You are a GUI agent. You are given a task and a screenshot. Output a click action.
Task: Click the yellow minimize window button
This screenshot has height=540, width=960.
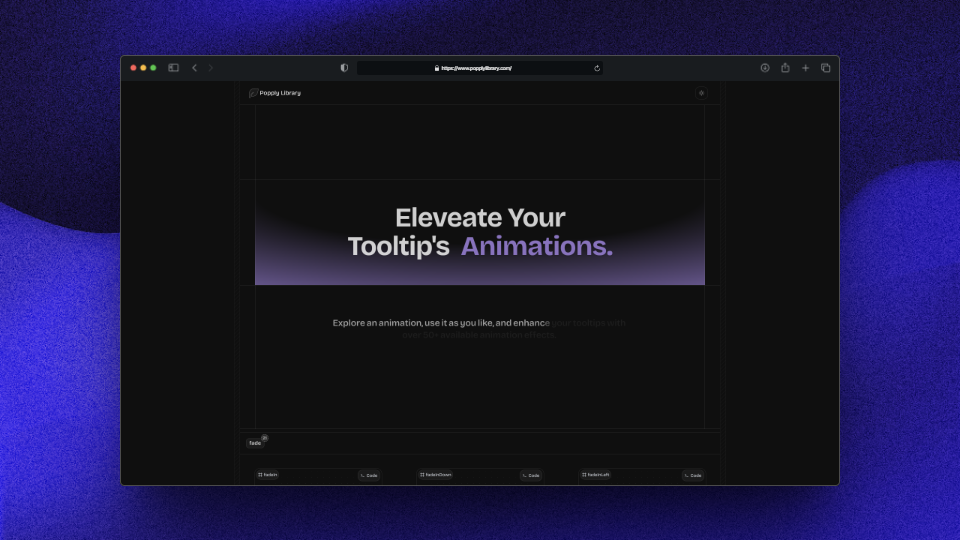pos(143,68)
